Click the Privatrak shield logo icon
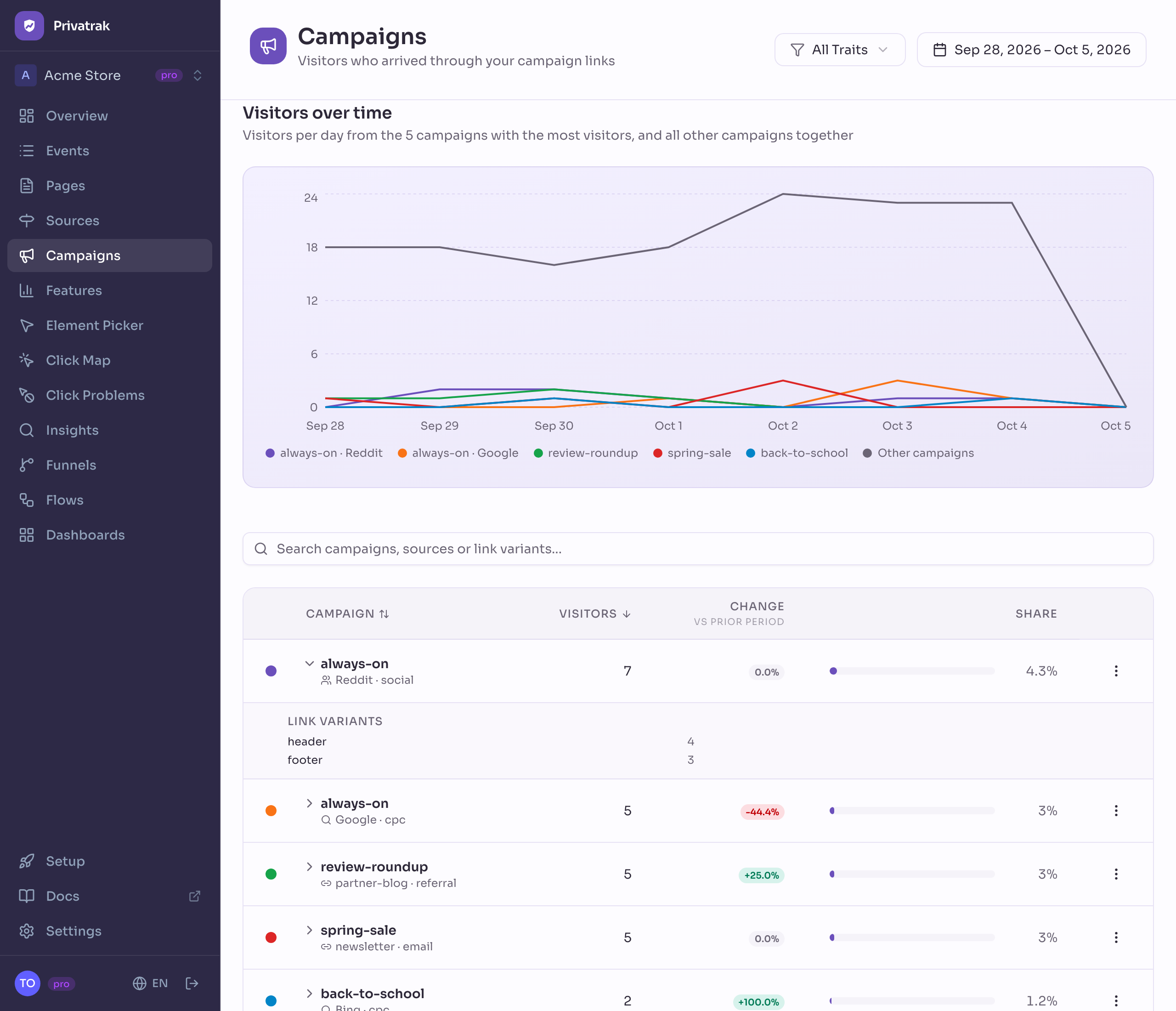Screen dimensions: 1176x1011 pyautogui.click(x=29, y=26)
